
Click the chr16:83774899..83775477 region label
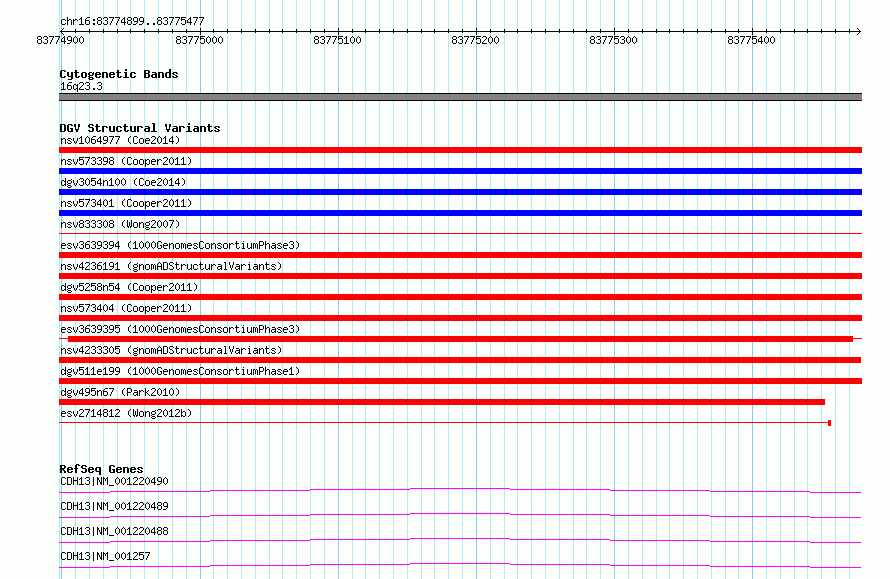pyautogui.click(x=132, y=21)
